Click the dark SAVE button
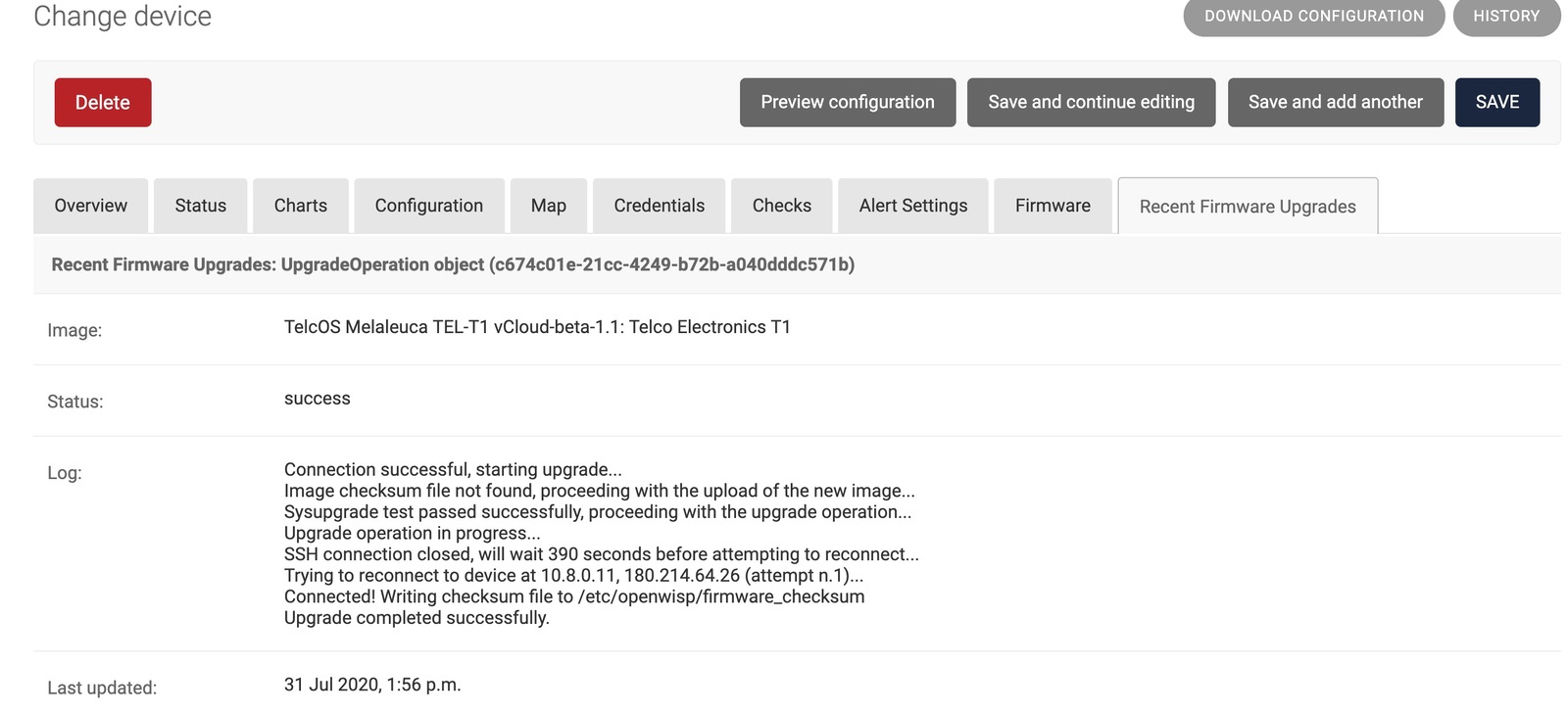This screenshot has height=713, width=1568. [x=1497, y=102]
